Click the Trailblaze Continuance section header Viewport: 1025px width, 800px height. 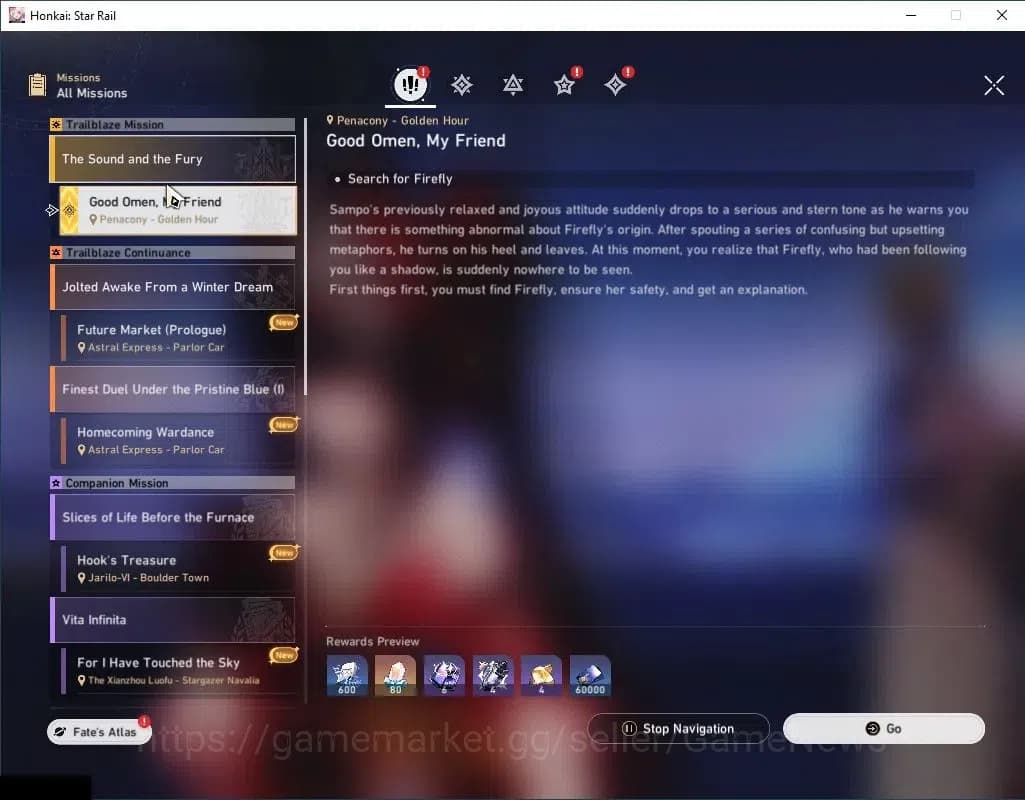point(173,252)
